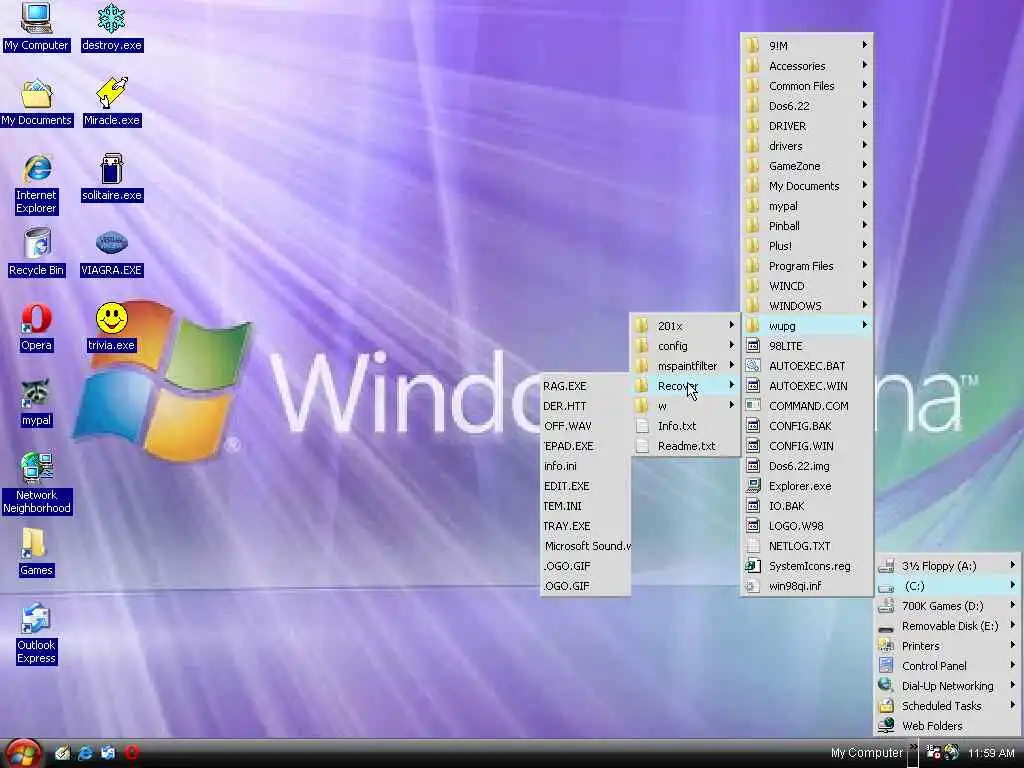Open the Dos6.22 folder submenu
Viewport: 1024px width, 768px height.
pyautogui.click(x=807, y=106)
